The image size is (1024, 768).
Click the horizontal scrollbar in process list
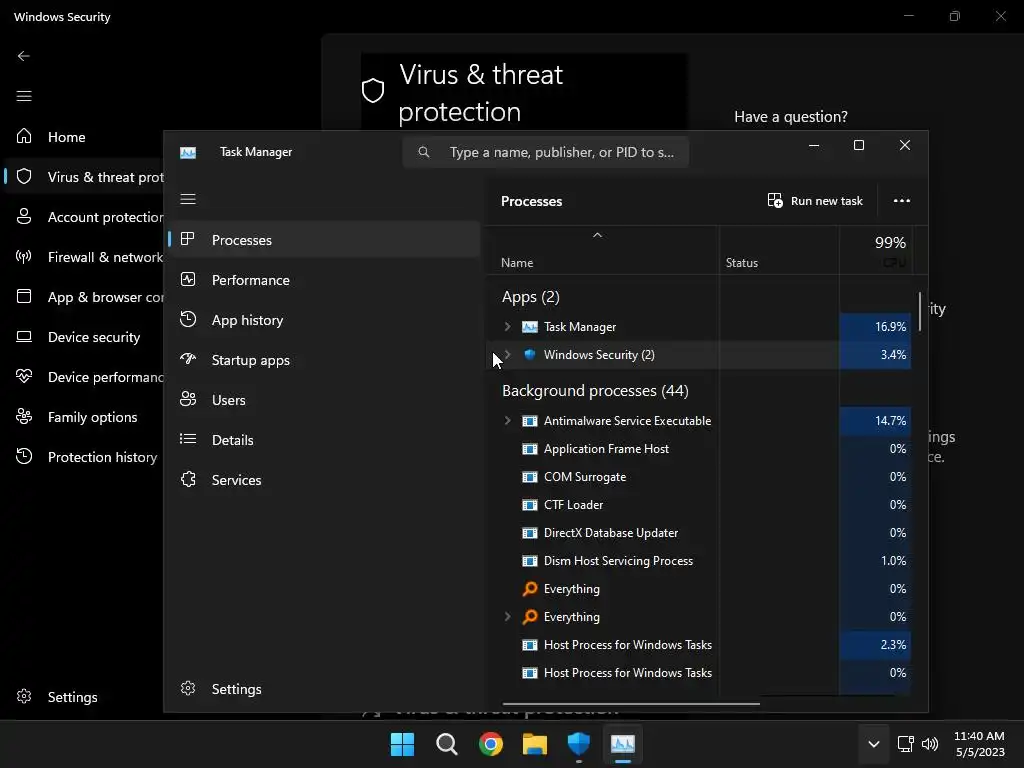631,704
